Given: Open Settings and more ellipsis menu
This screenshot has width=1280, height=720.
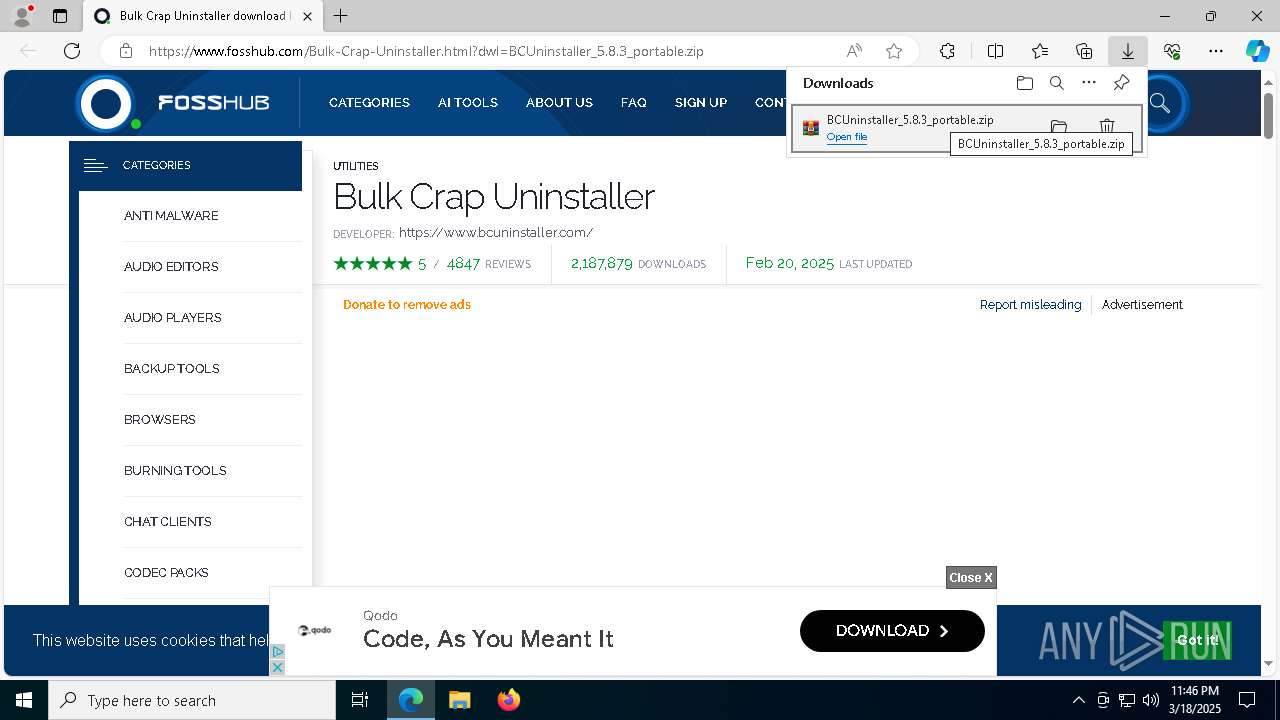Looking at the screenshot, I should point(1216,51).
